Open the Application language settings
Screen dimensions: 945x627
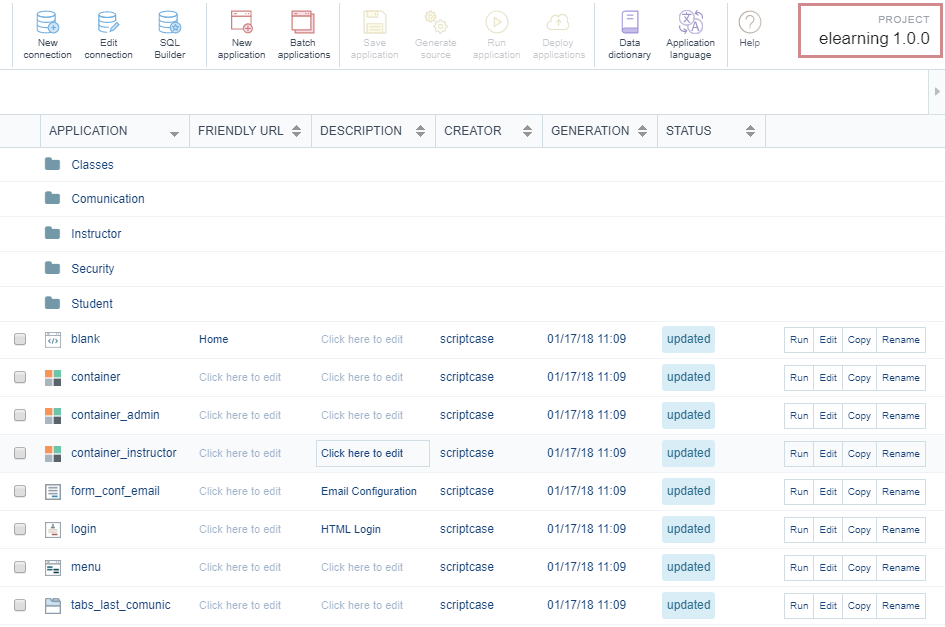click(690, 34)
